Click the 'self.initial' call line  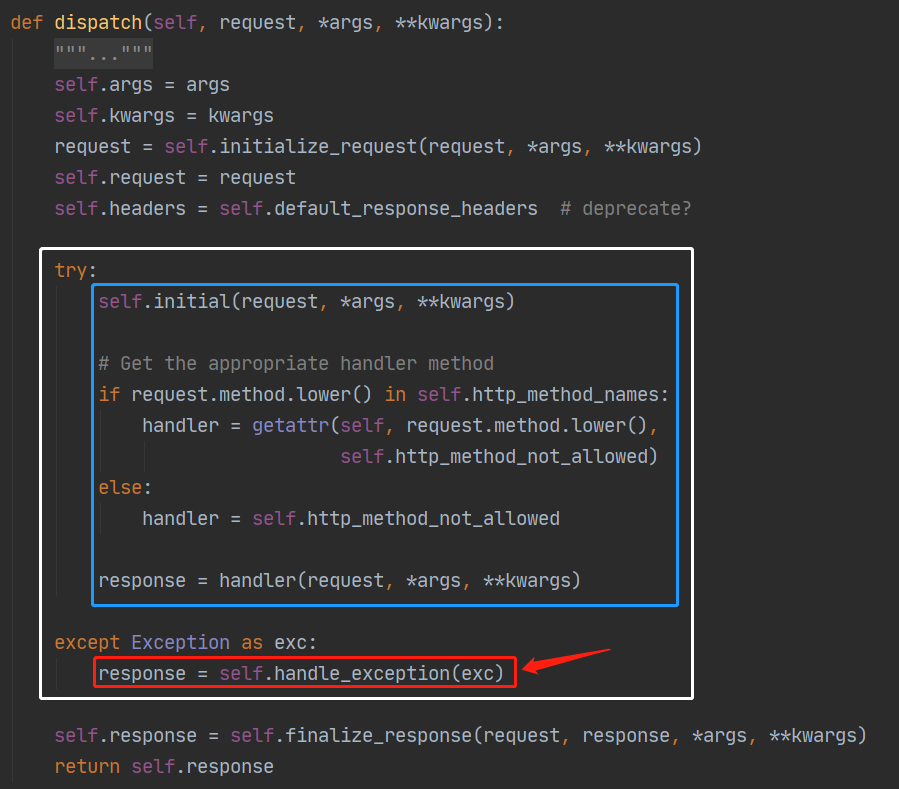(307, 302)
